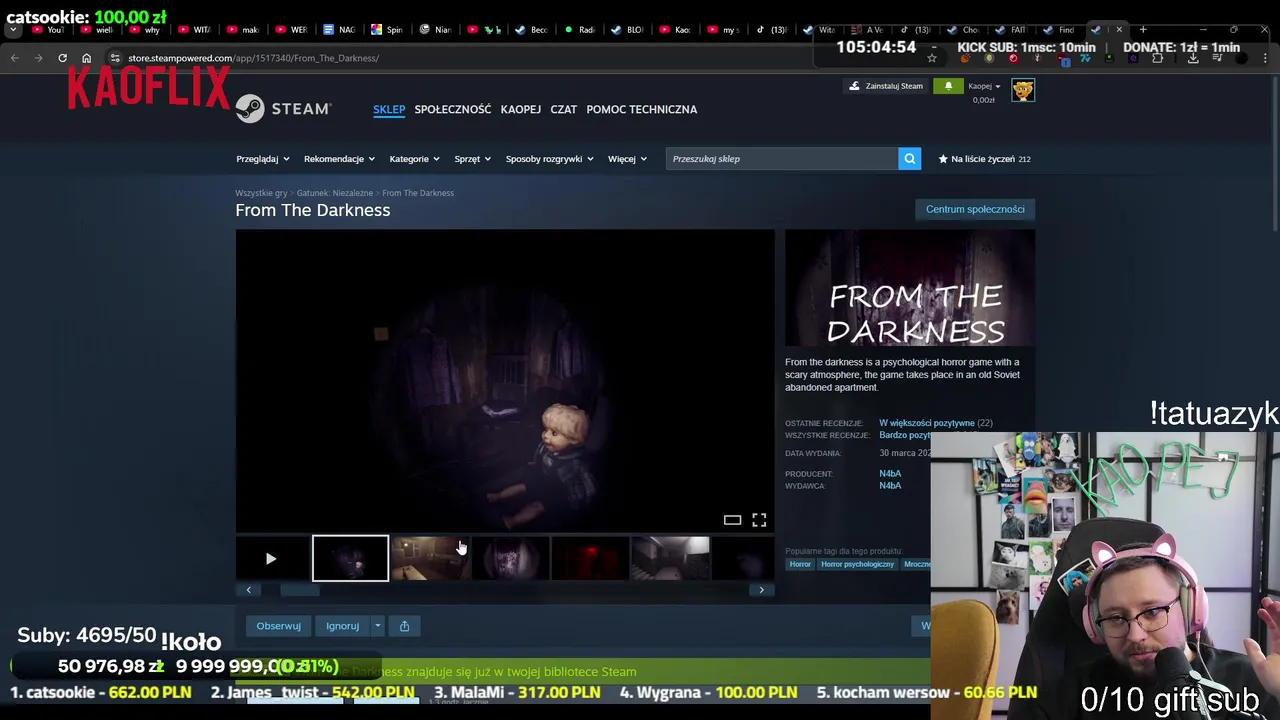Click the browser address bar URL

click(x=253, y=58)
